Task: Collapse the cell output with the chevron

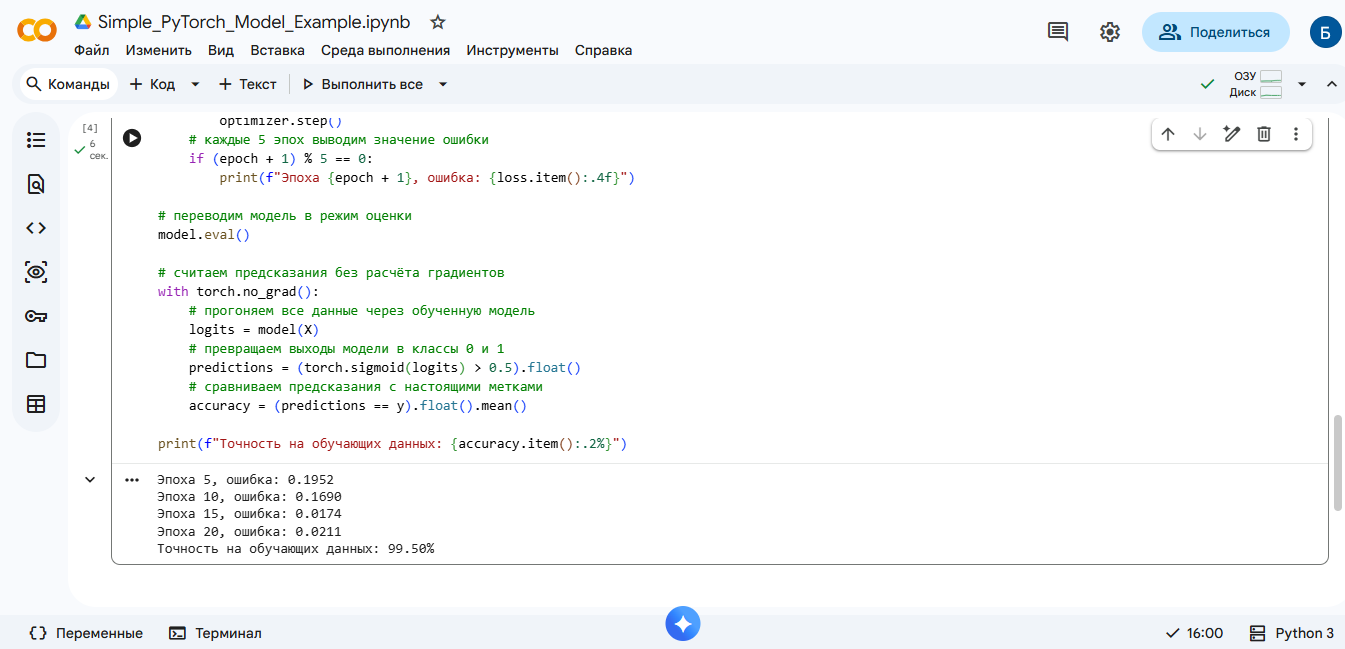Action: click(x=90, y=480)
